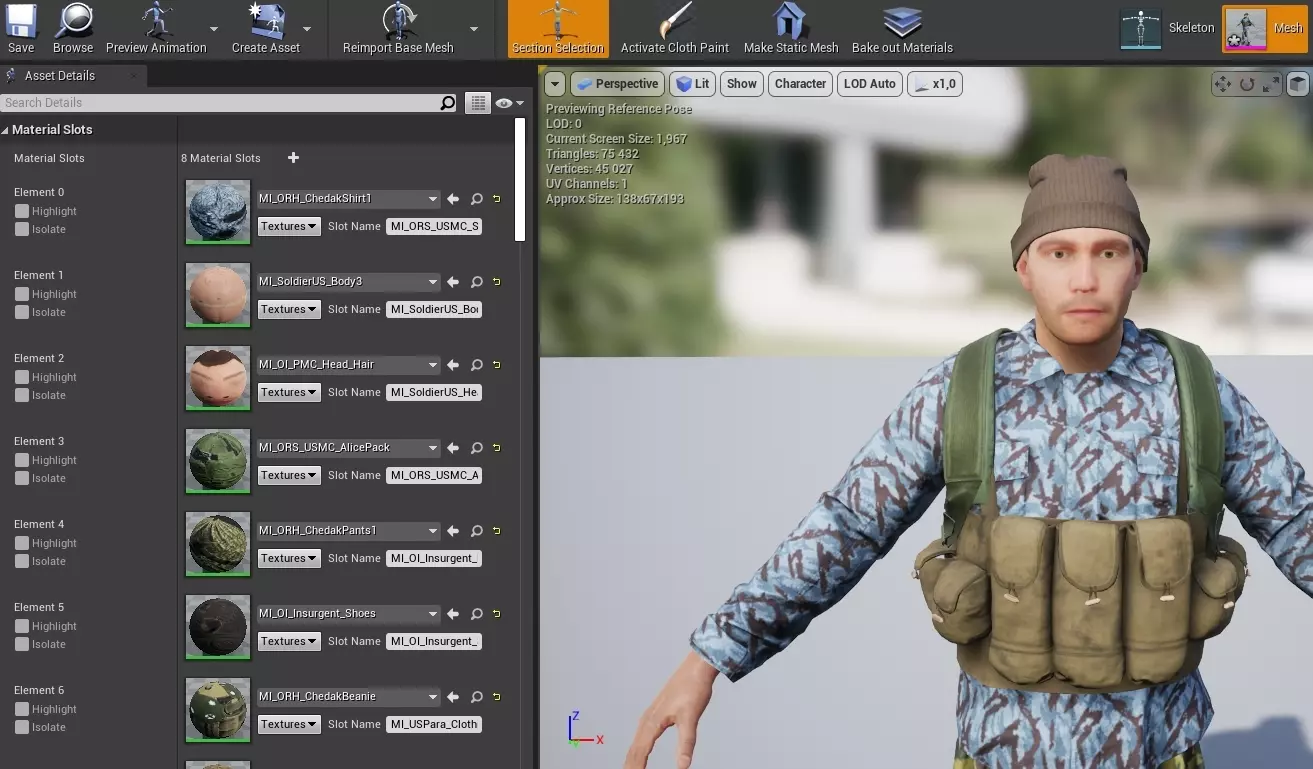Browse to MI_ORH_ChedakPants1 in Content Browser
Screen dimensions: 1313x769
(477, 531)
